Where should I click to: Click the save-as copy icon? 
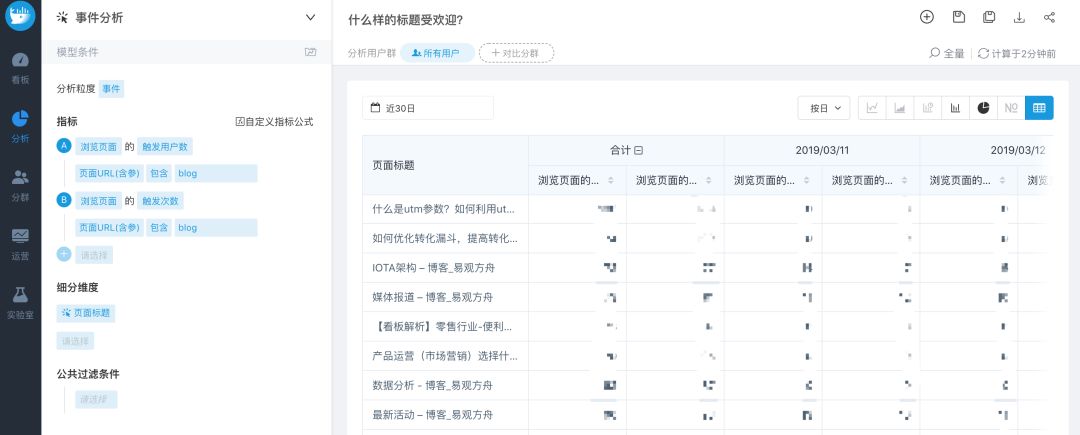click(988, 17)
